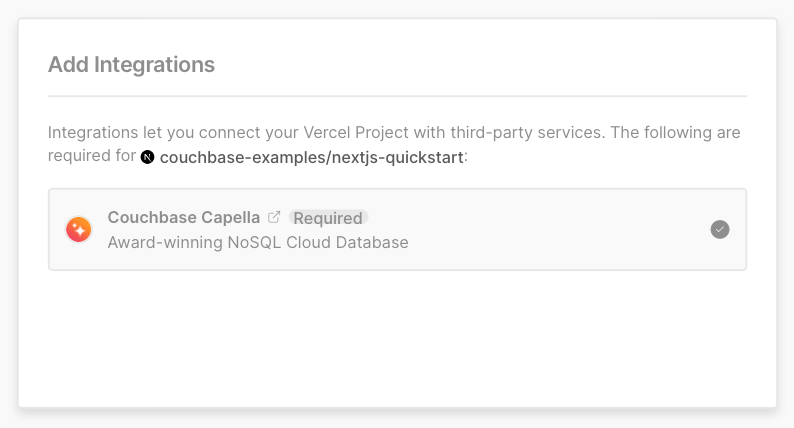Click the words The following are in the paragraph
The width and height of the screenshot is (794, 428).
coord(675,133)
